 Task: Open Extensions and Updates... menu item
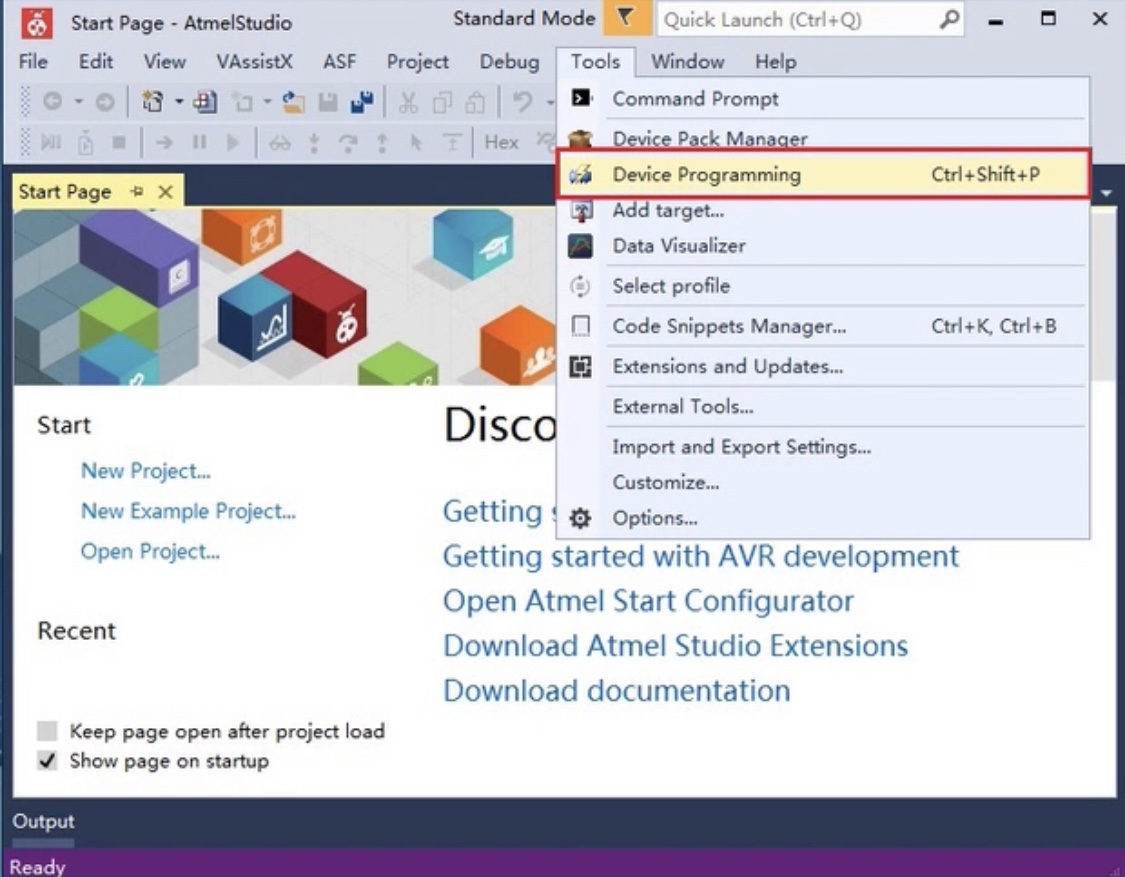(823, 366)
